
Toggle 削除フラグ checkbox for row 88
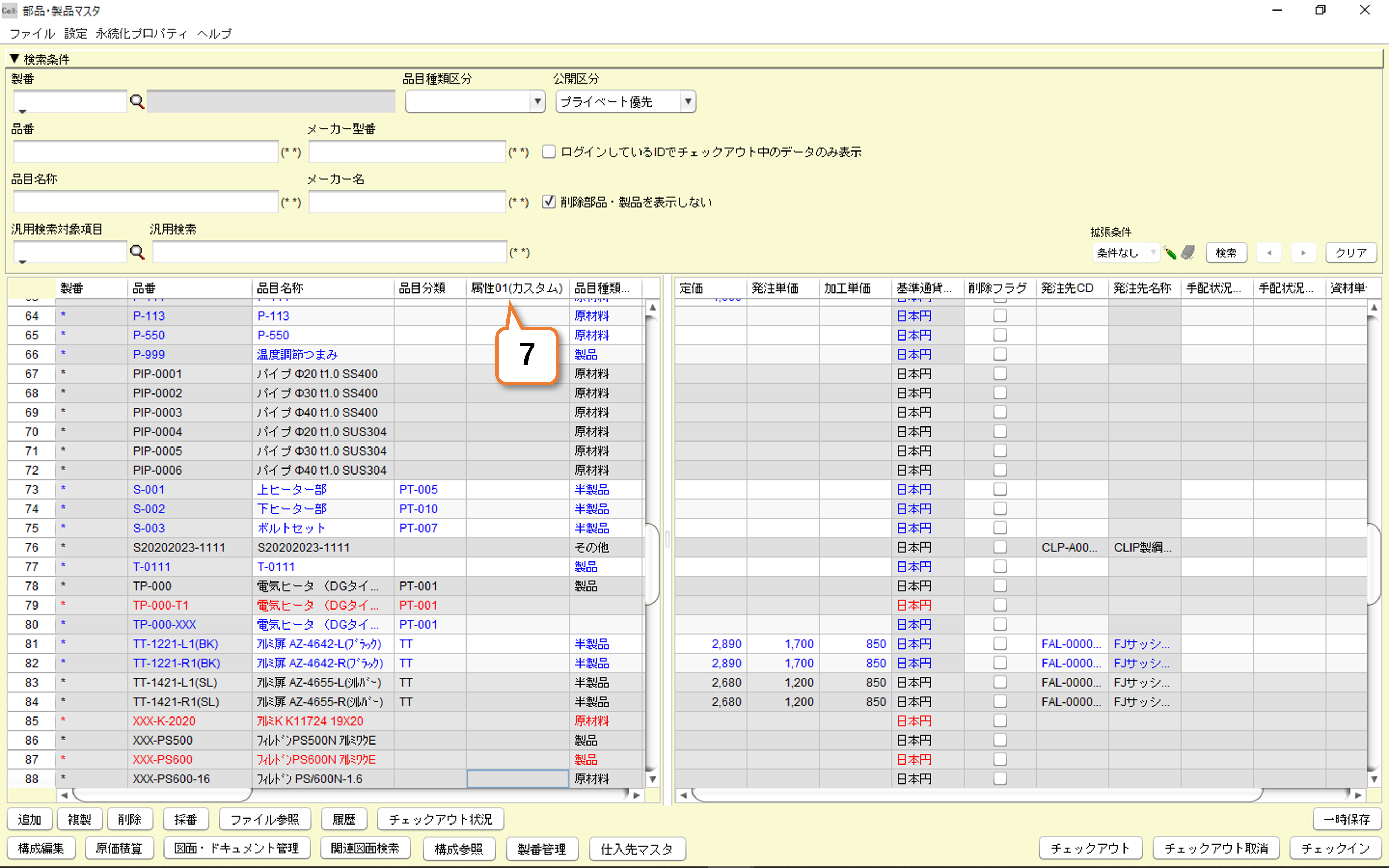(1000, 779)
